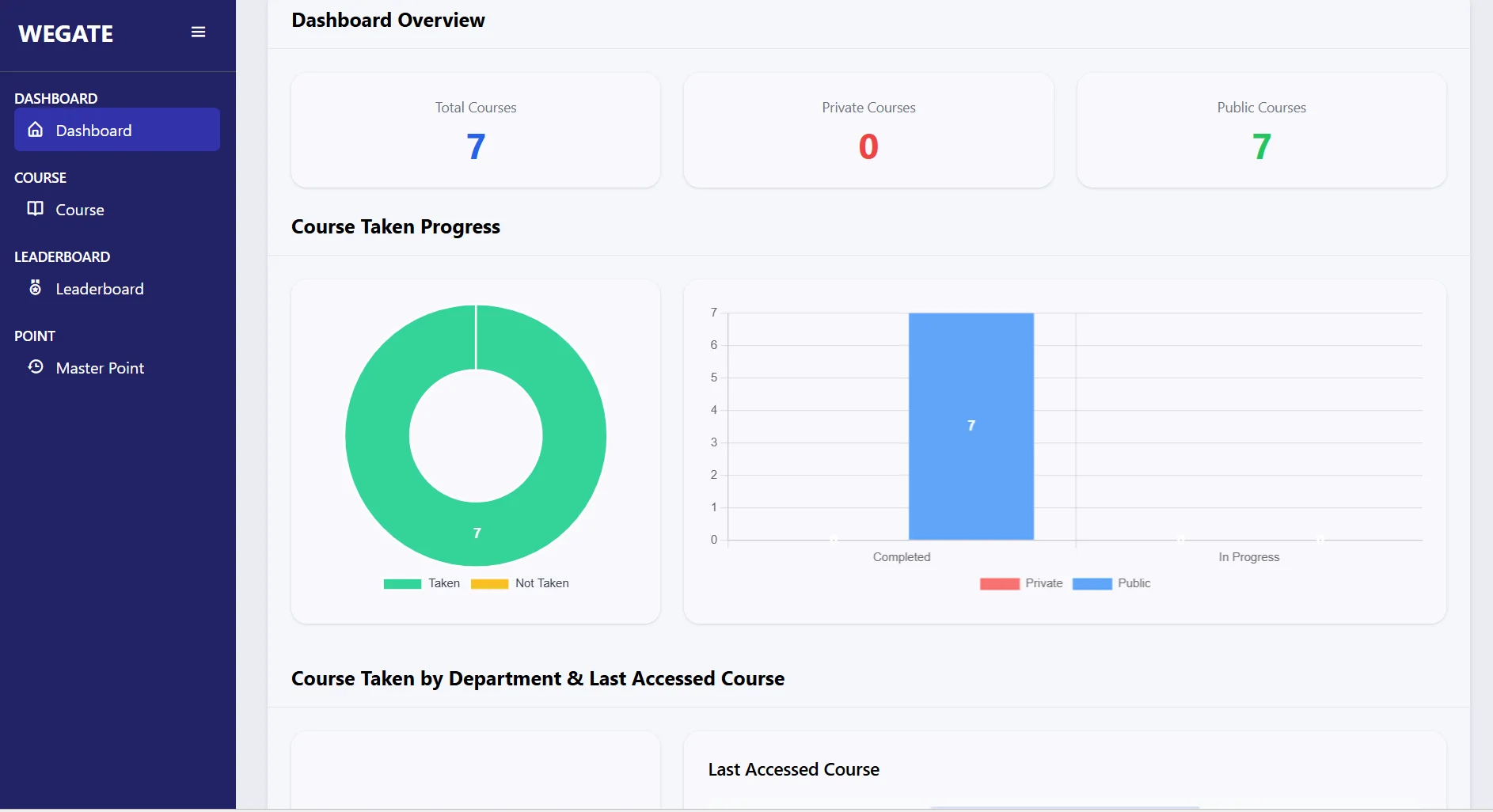This screenshot has width=1493, height=812.
Task: Open Master Point in sidebar
Action: click(x=100, y=368)
